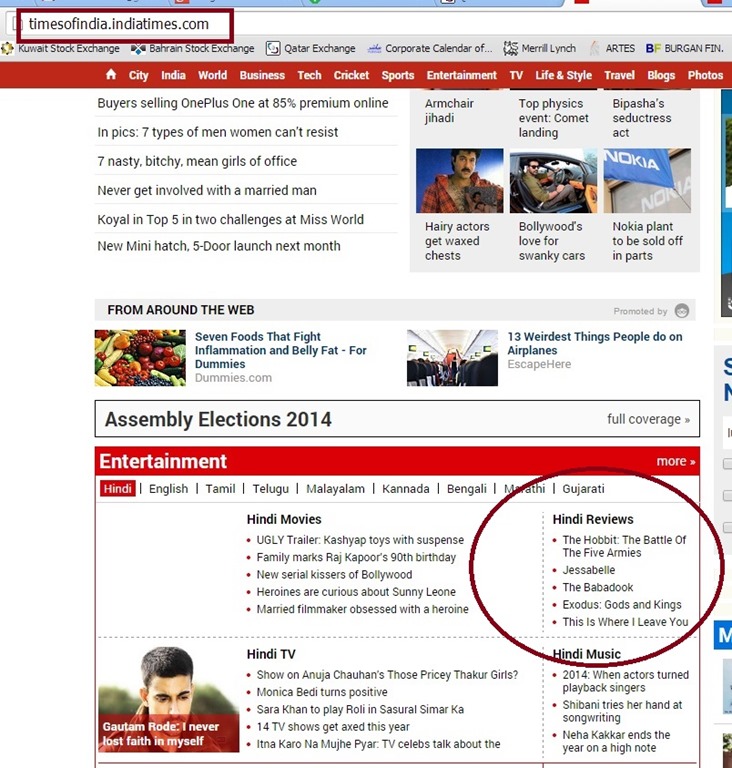
Task: Select the Gujarati language tab
Action: (x=583, y=488)
